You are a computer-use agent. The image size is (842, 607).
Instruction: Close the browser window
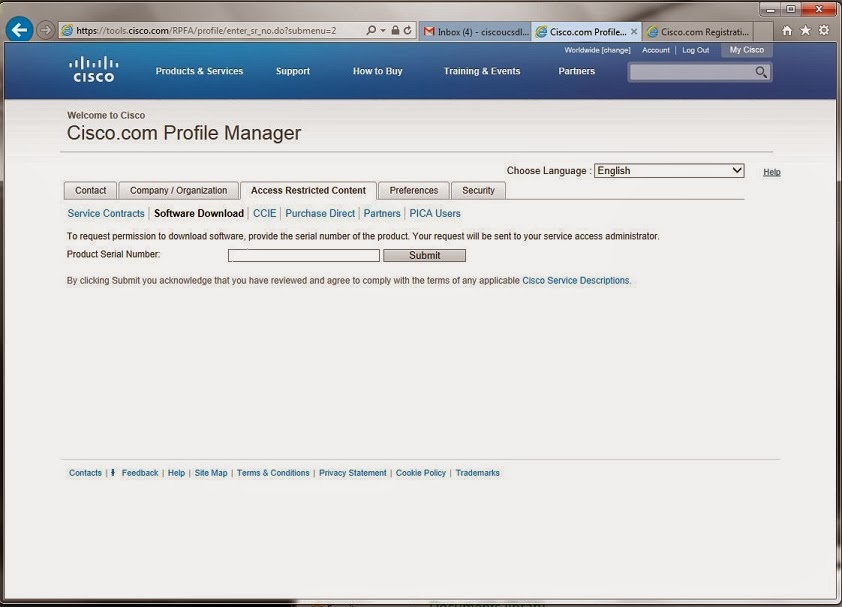click(819, 9)
